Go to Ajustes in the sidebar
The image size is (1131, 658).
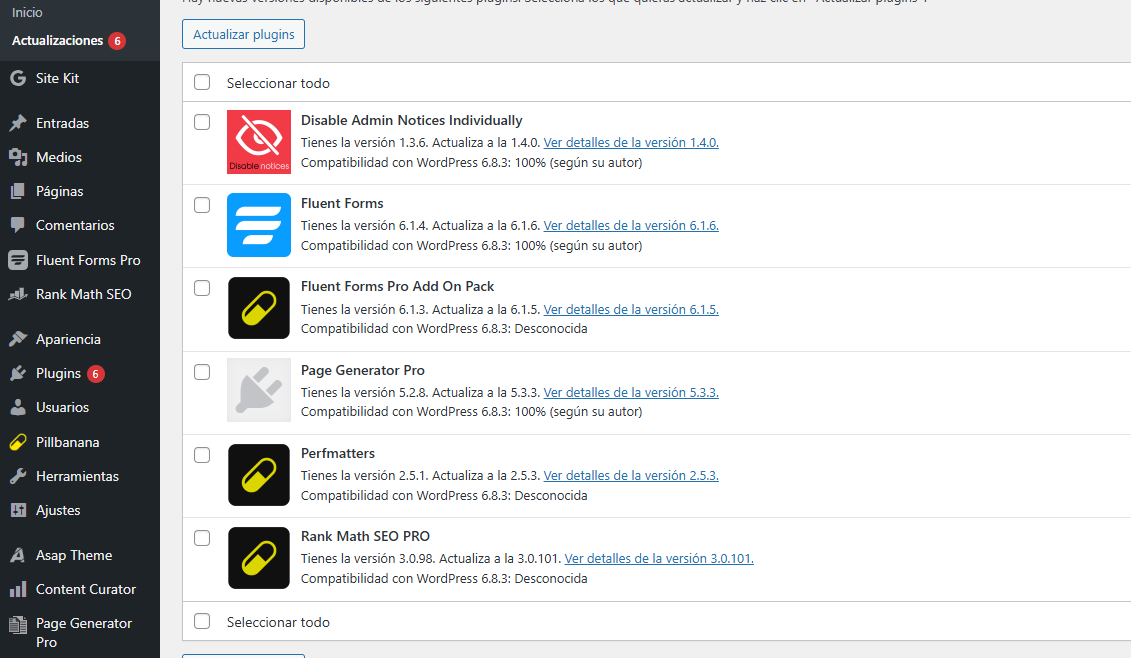click(58, 510)
